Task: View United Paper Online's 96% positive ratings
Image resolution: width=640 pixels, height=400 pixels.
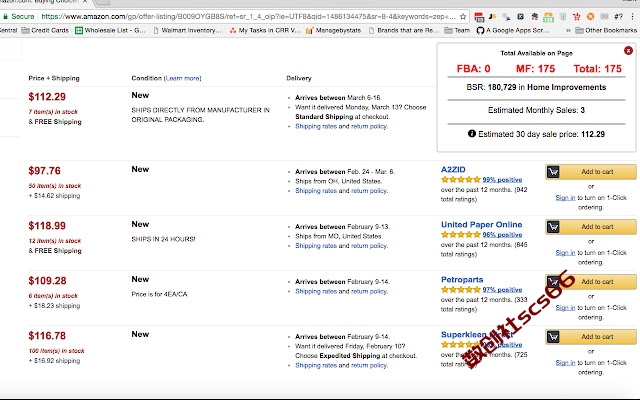Action: pos(502,235)
